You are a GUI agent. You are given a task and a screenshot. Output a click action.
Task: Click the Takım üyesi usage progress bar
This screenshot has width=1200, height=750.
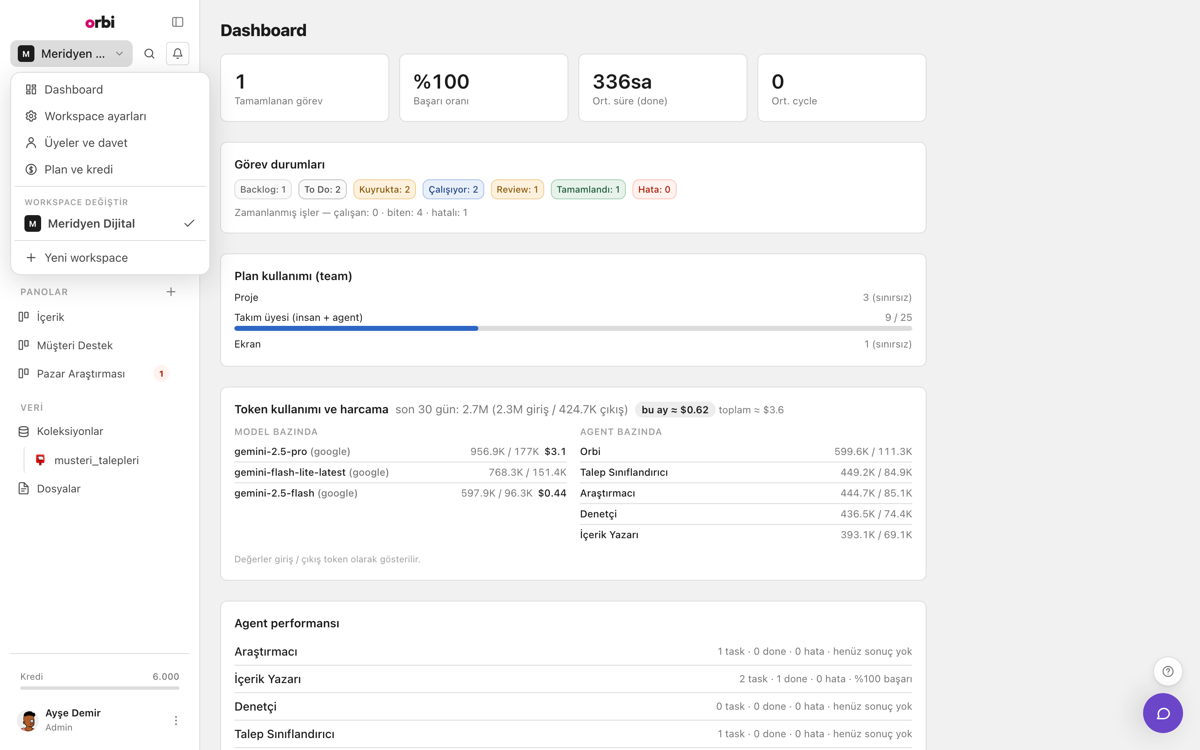coord(573,328)
